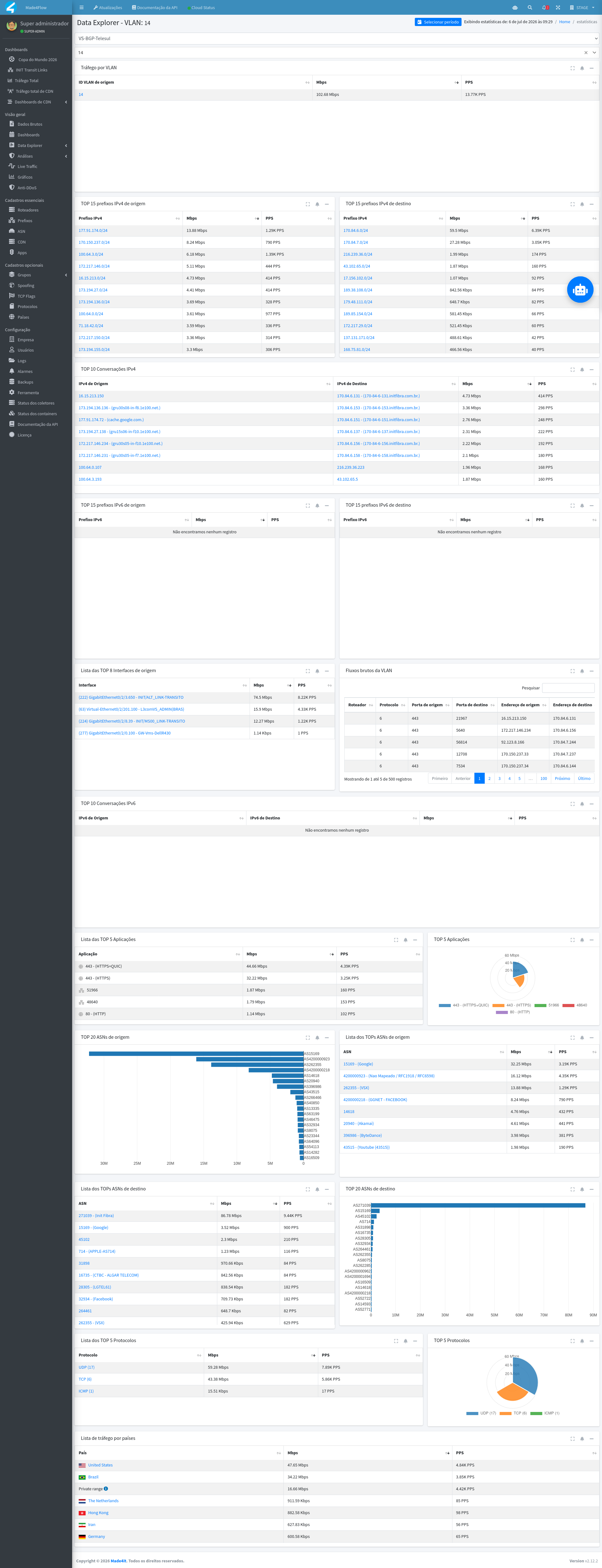
Task: Open the VLAN 14 selector arrow
Action: point(594,52)
